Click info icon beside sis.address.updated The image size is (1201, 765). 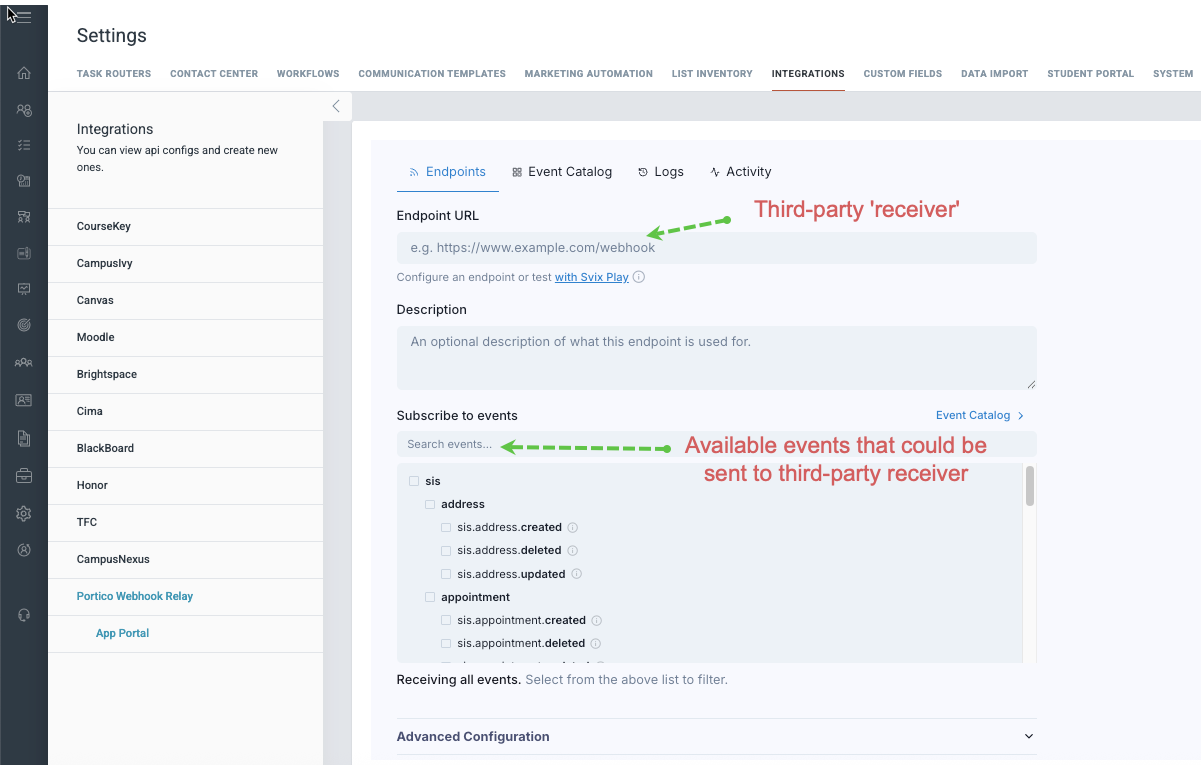coord(576,574)
